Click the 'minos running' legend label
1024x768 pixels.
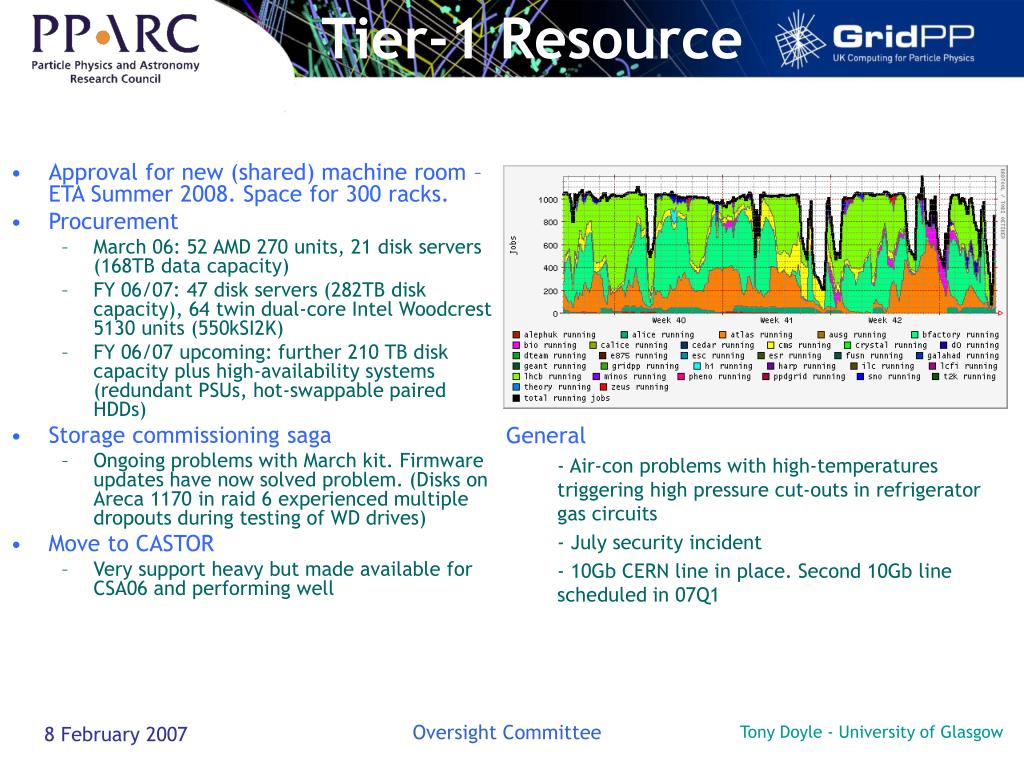pyautogui.click(x=635, y=377)
